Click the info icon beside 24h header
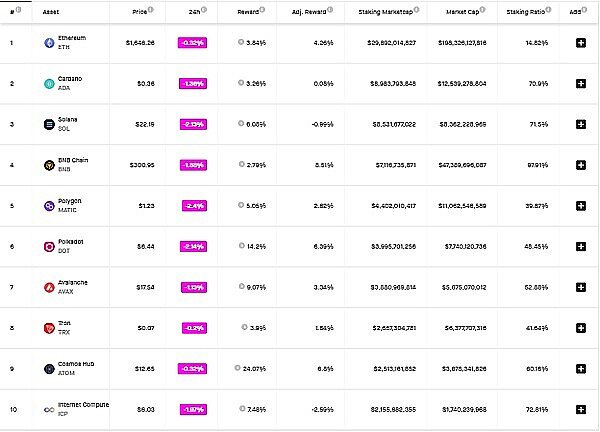Screen dimensions: 600x432 [x=203, y=10]
